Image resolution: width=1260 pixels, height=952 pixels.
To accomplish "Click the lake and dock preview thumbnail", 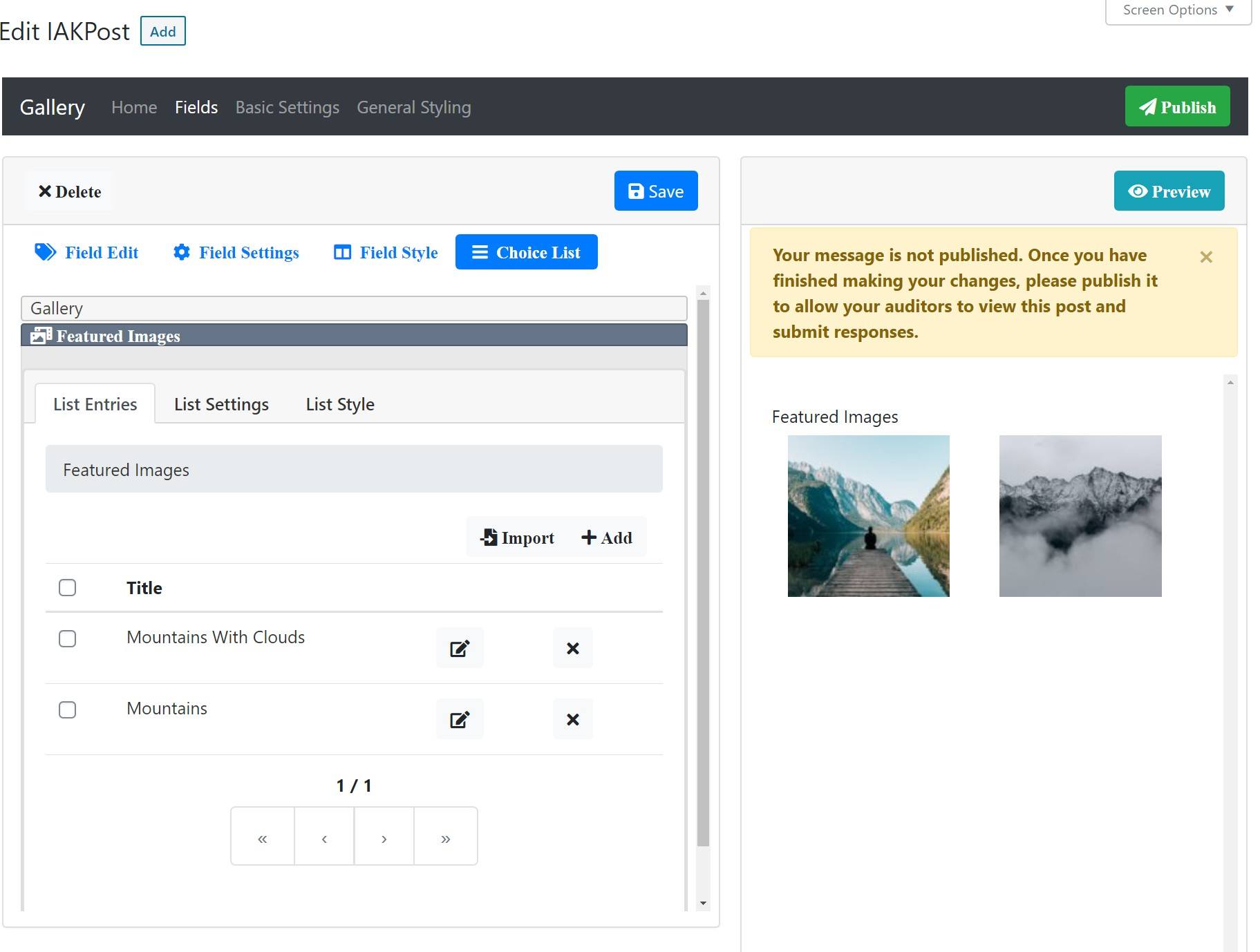I will click(869, 516).
